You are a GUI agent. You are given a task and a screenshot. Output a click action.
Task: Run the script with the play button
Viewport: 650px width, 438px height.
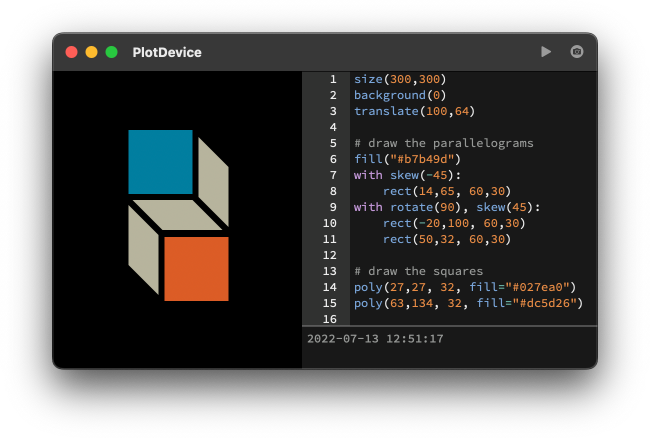point(546,52)
